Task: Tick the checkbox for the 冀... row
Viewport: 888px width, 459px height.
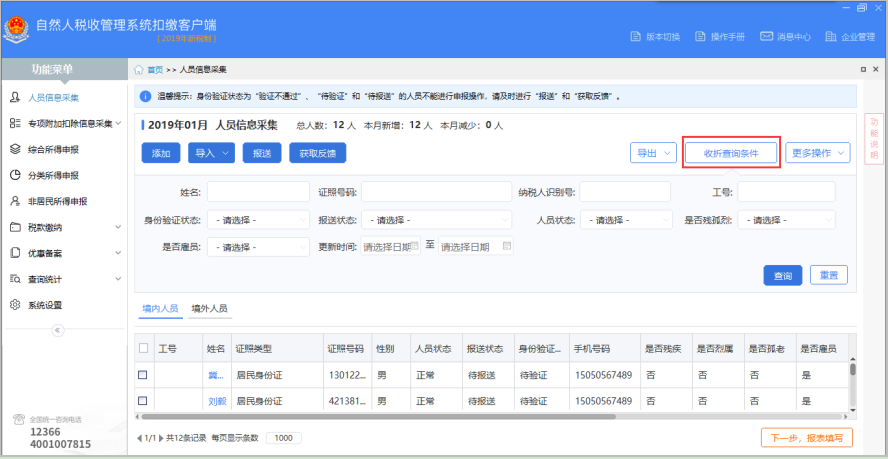Action: (143, 375)
